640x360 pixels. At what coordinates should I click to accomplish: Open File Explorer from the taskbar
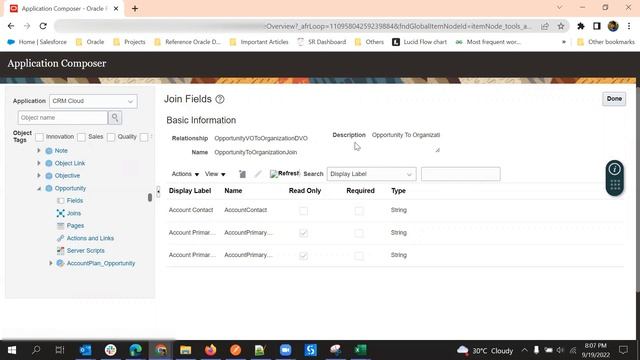[x=186, y=350]
